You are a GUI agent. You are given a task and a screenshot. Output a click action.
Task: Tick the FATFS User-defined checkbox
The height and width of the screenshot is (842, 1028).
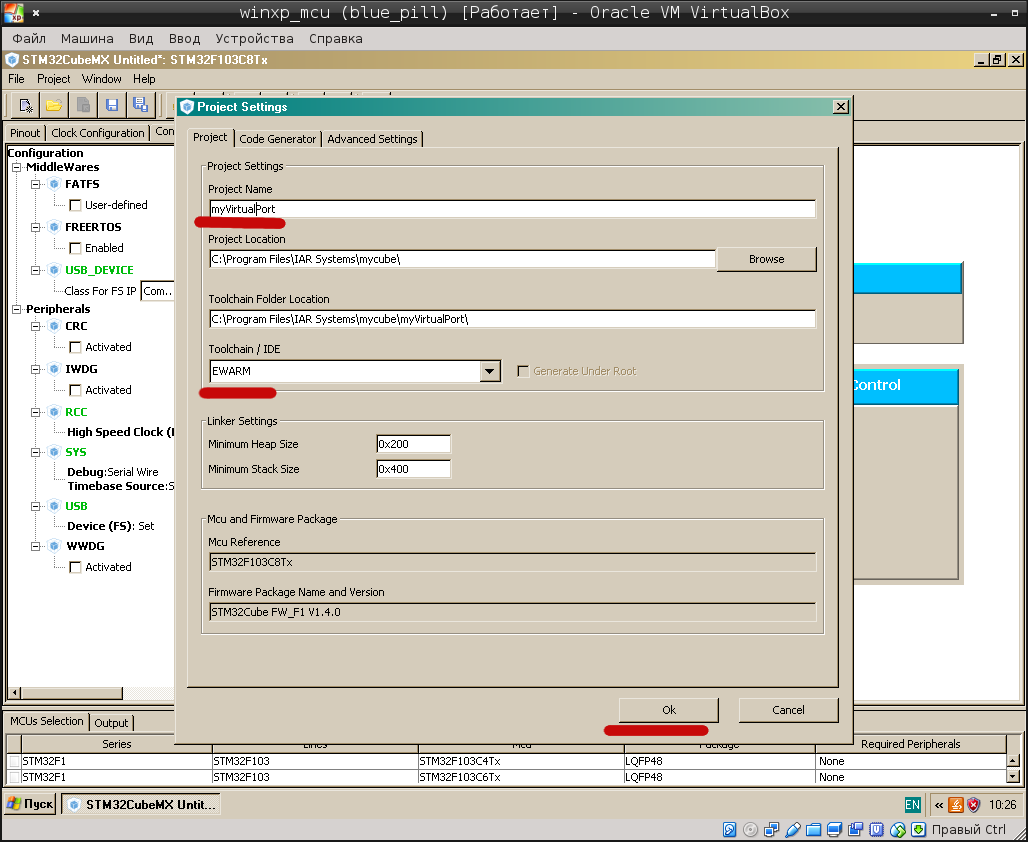point(75,205)
